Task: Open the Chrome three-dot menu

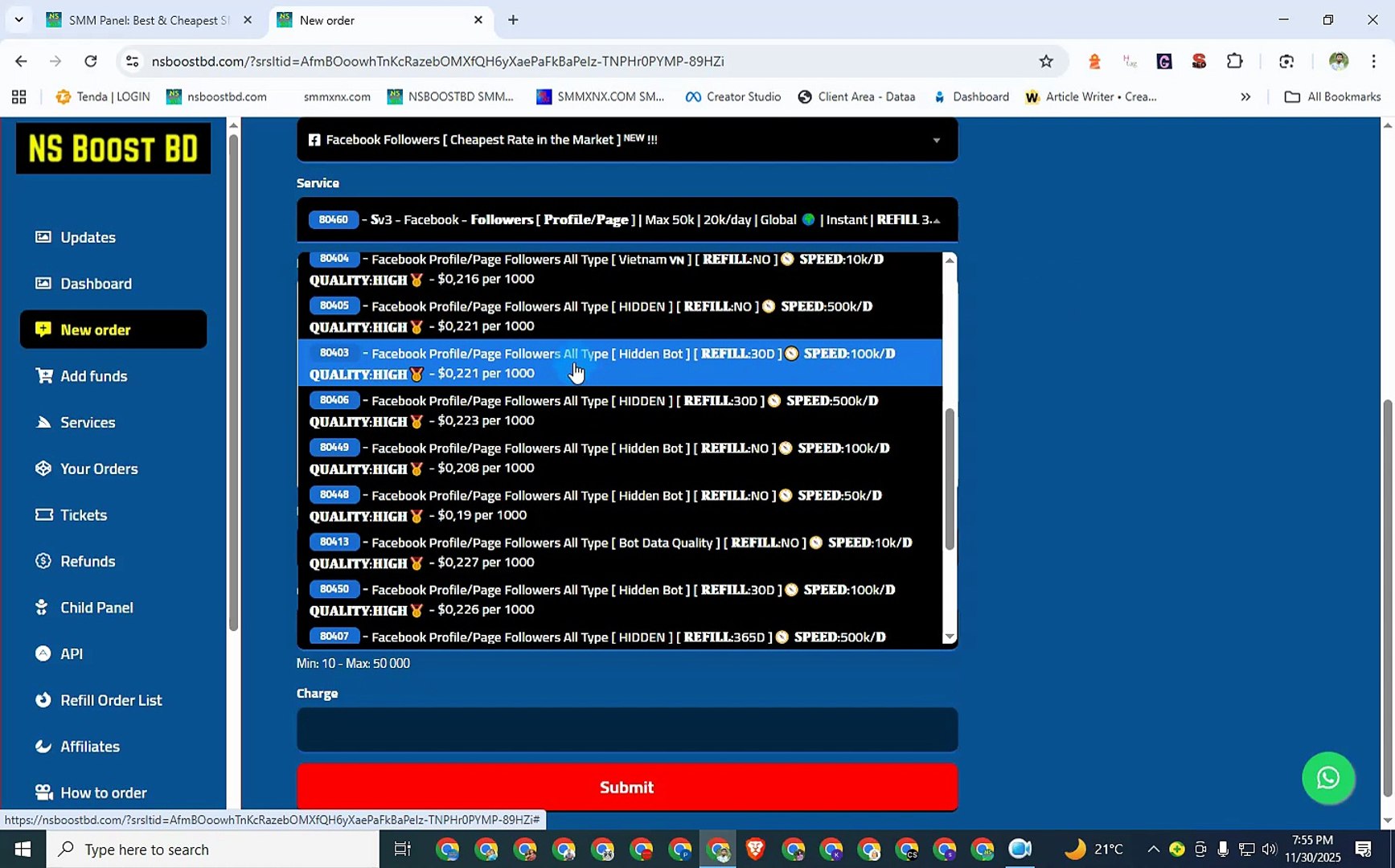Action: (x=1373, y=61)
